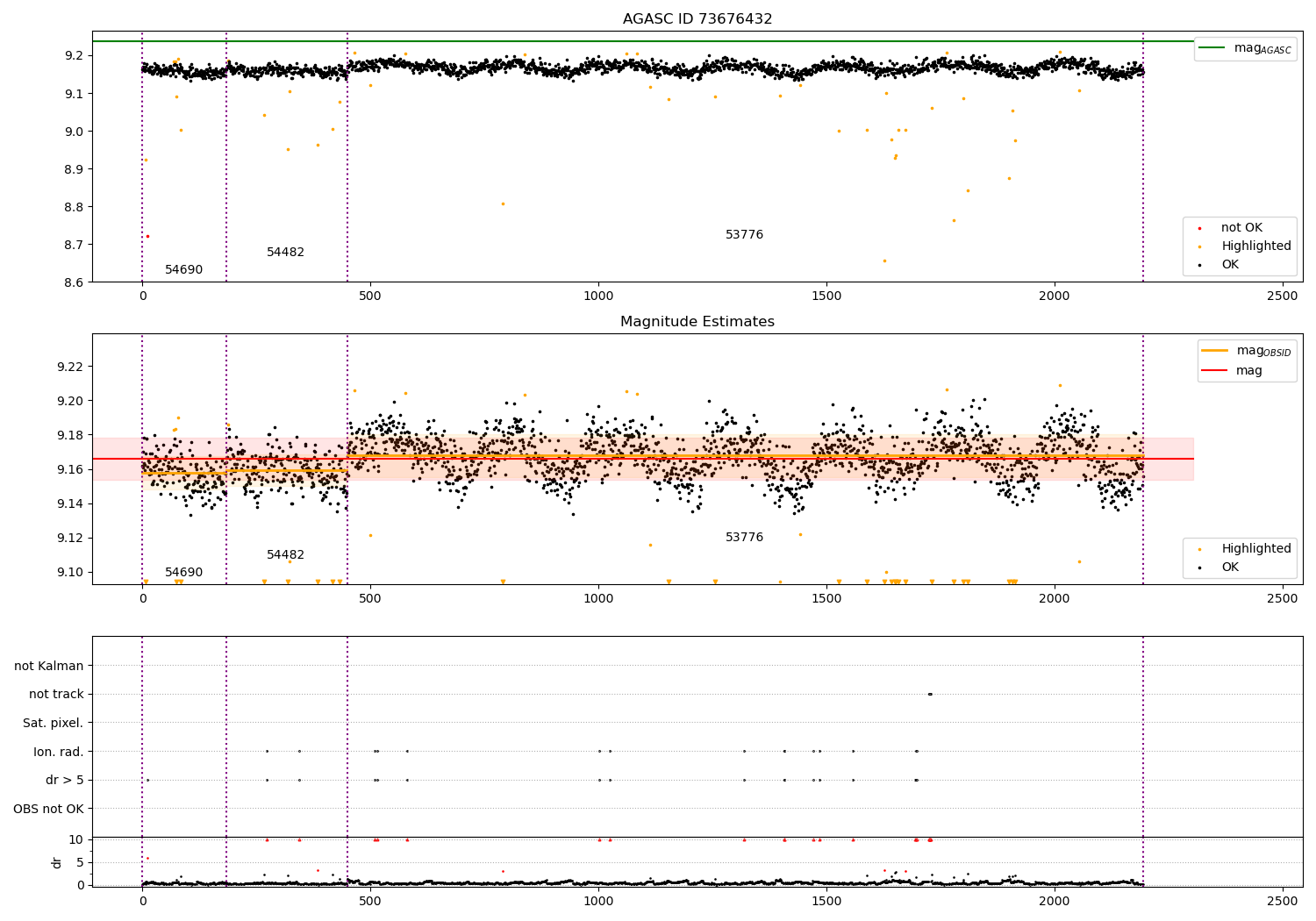The image size is (1316, 921).
Task: Click the 'OBS not OK' row label
Action: [x=48, y=809]
